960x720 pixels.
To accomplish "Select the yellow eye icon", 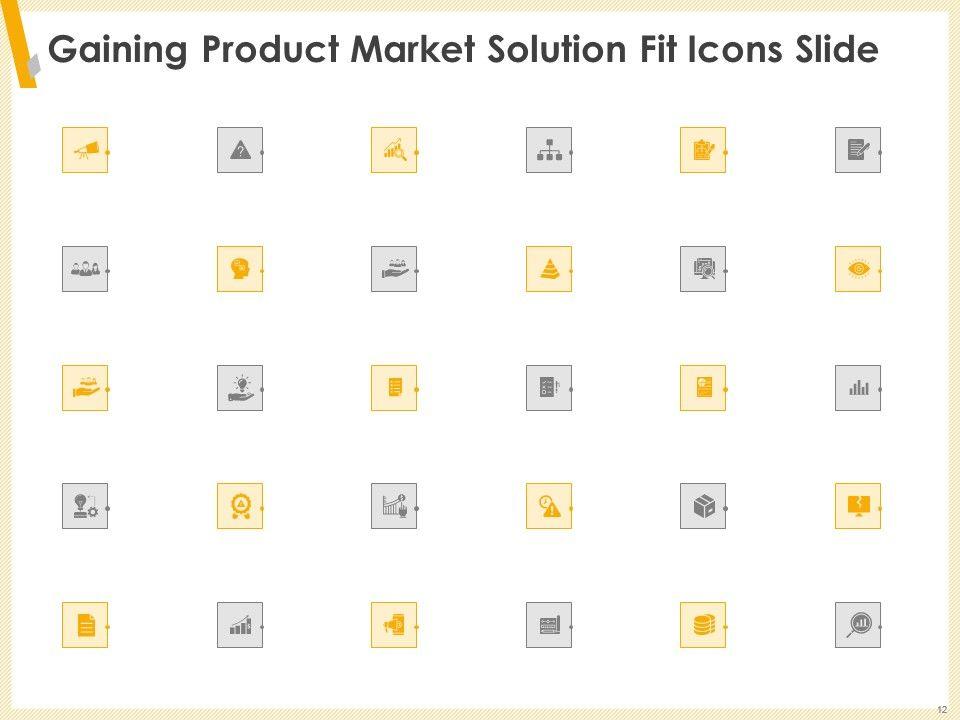I will click(858, 269).
